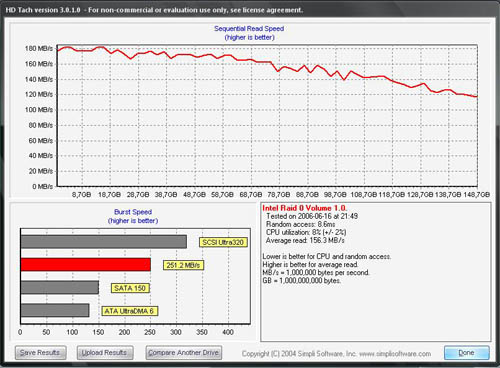Select the SCSI Ultra320 label
This screenshot has width=500, height=368.
tap(223, 242)
